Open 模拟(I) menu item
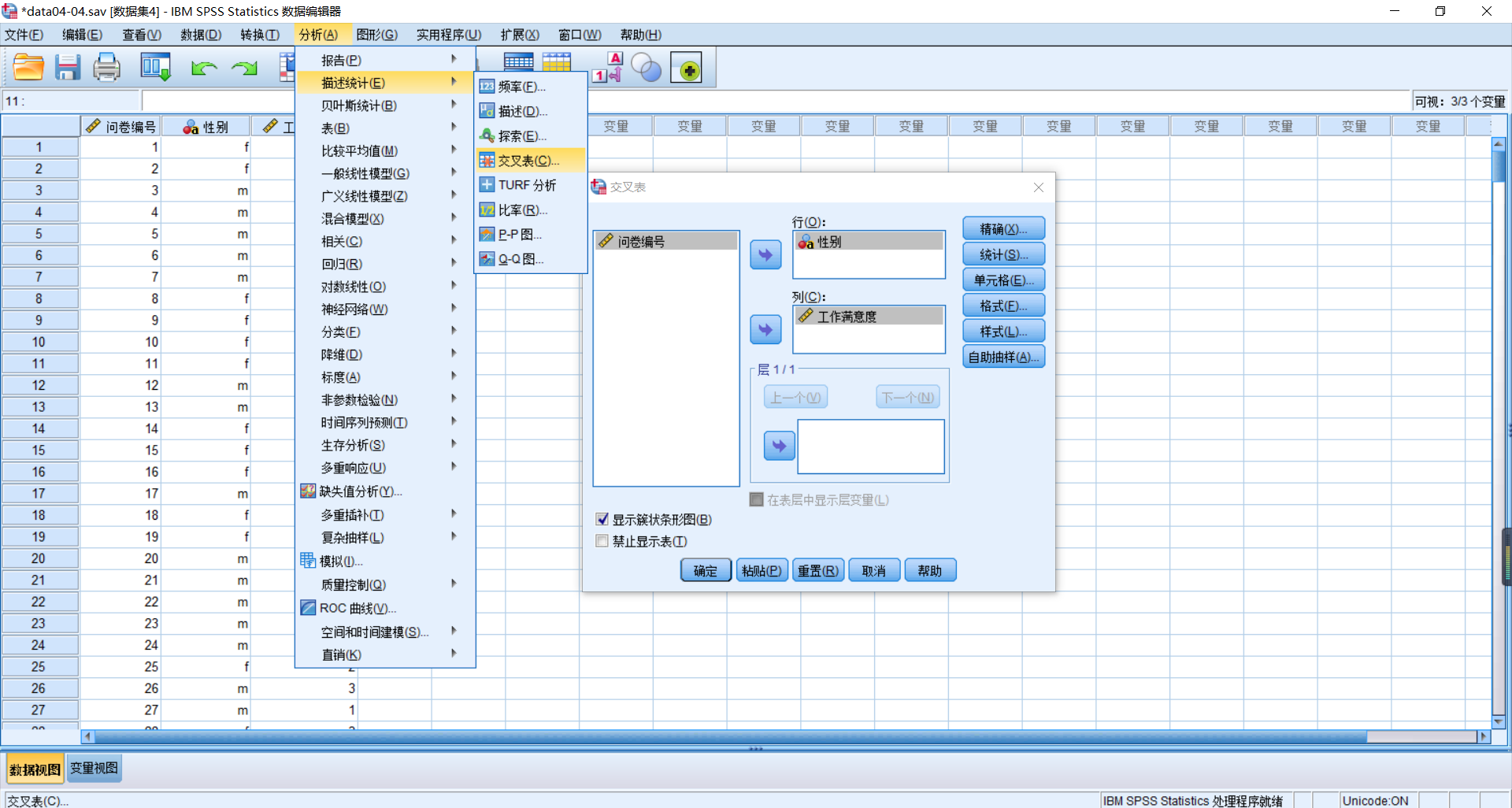The height and width of the screenshot is (808, 1512). pos(385,562)
